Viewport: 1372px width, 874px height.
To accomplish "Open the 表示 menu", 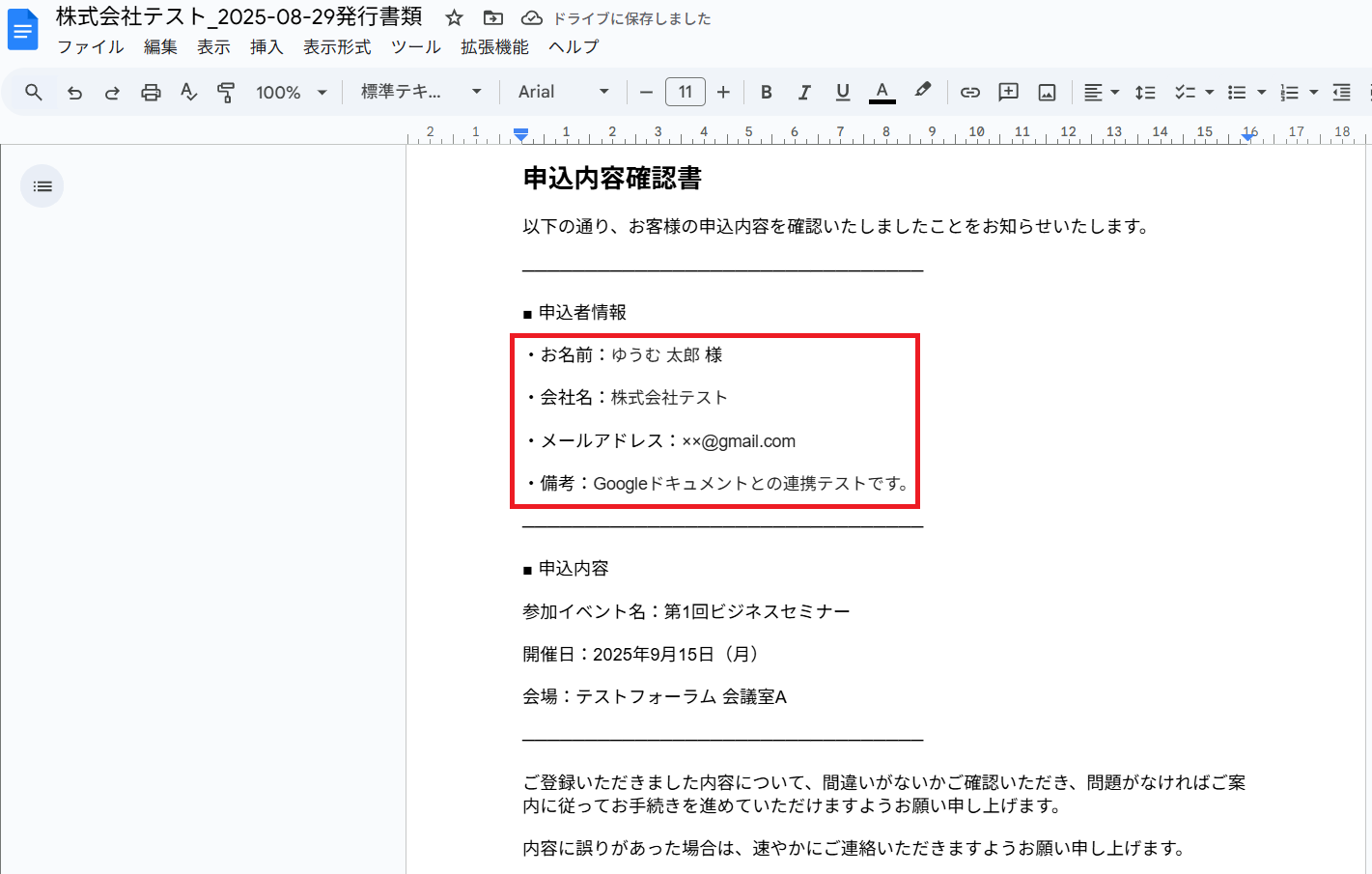I will [x=213, y=47].
